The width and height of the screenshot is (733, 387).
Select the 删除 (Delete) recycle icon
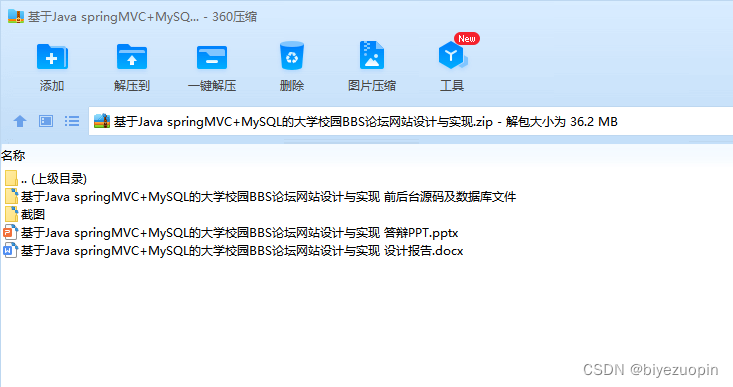coord(292,56)
